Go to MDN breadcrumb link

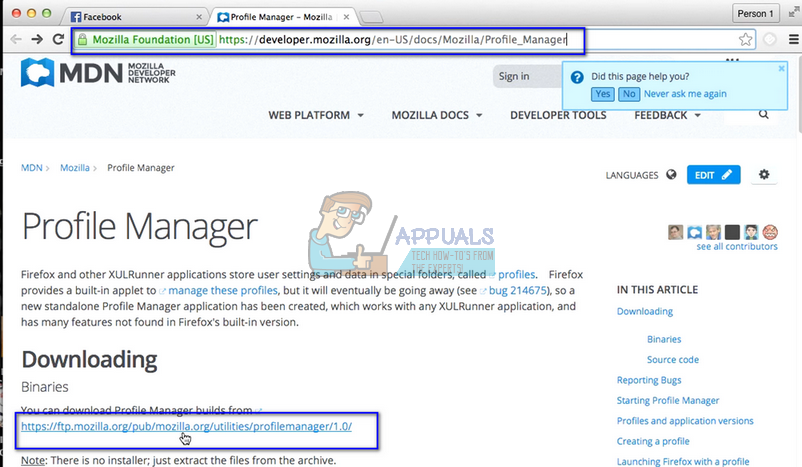point(31,168)
